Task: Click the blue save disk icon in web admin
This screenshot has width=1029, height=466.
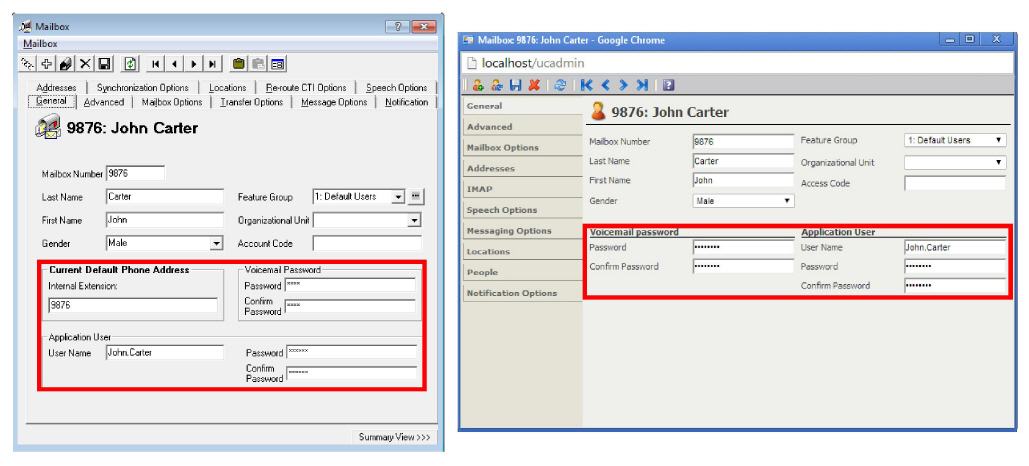Action: (515, 86)
